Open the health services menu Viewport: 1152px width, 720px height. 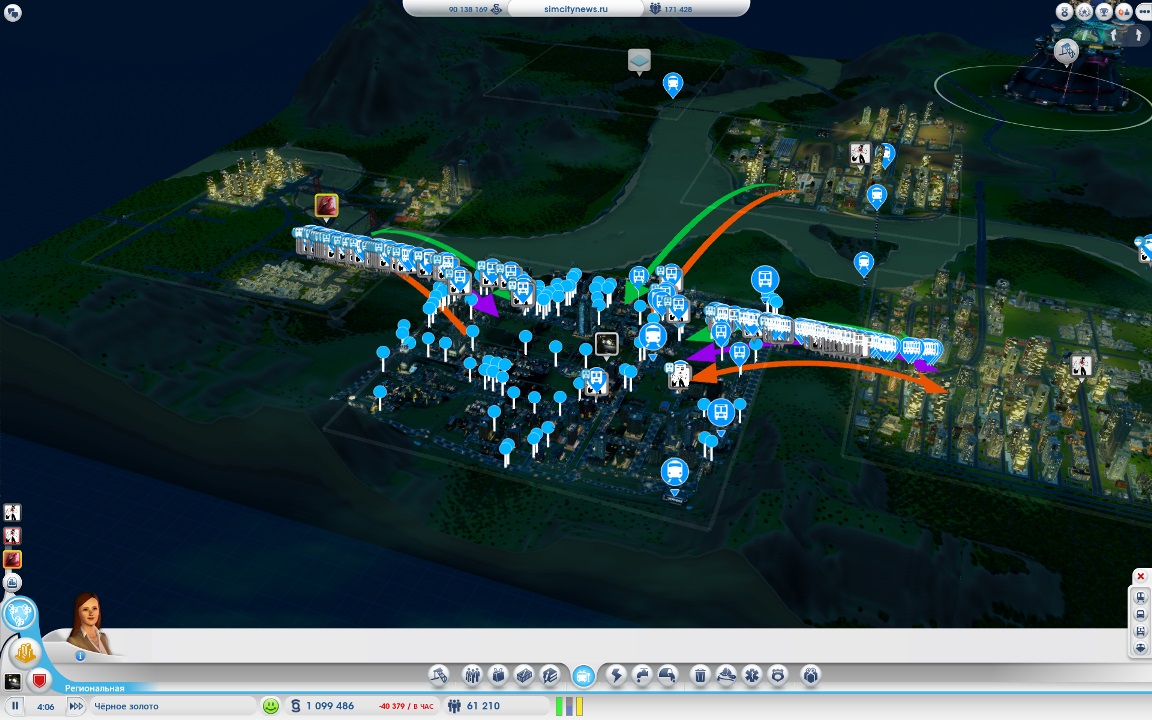[752, 674]
